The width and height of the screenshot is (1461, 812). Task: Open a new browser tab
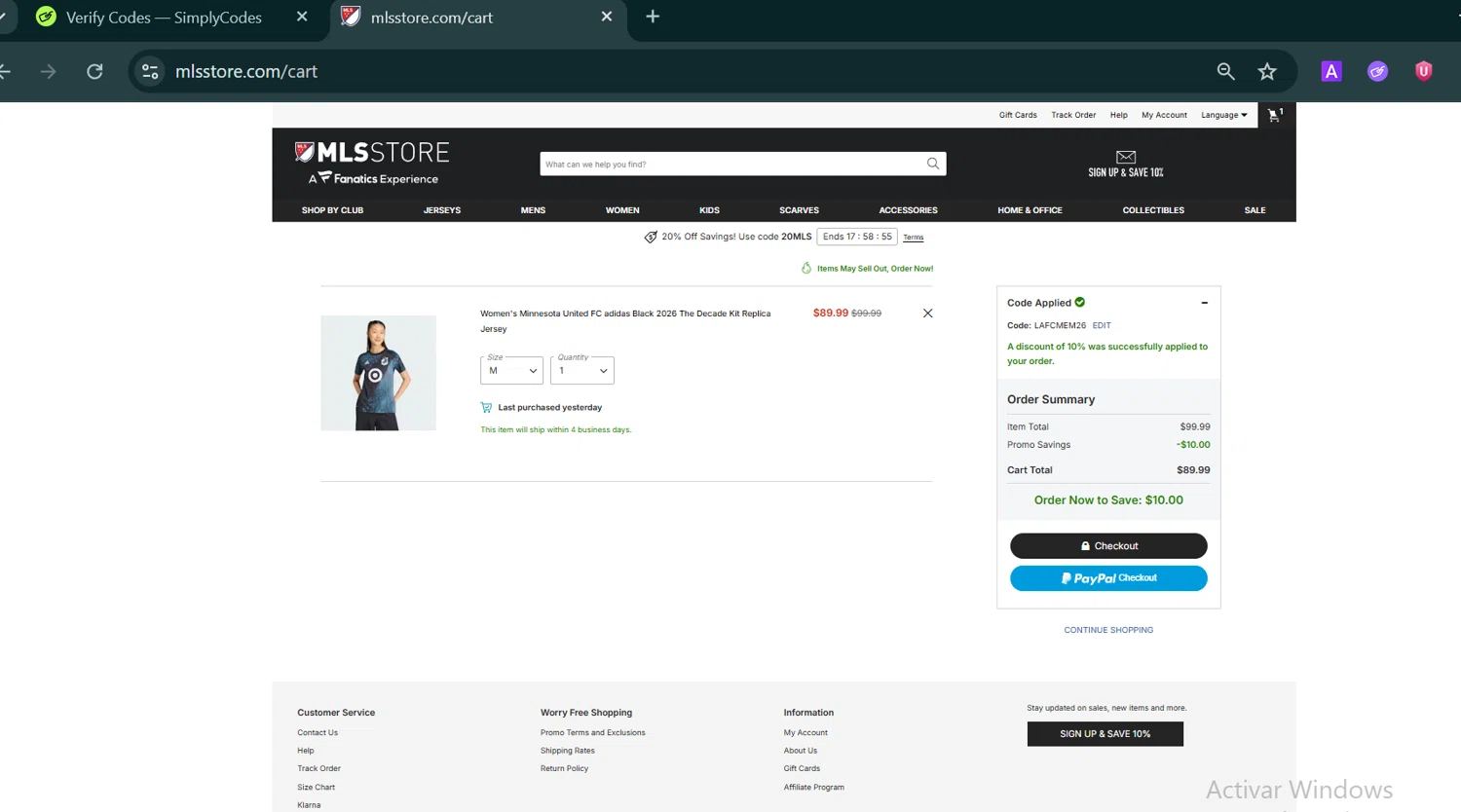[x=653, y=17]
